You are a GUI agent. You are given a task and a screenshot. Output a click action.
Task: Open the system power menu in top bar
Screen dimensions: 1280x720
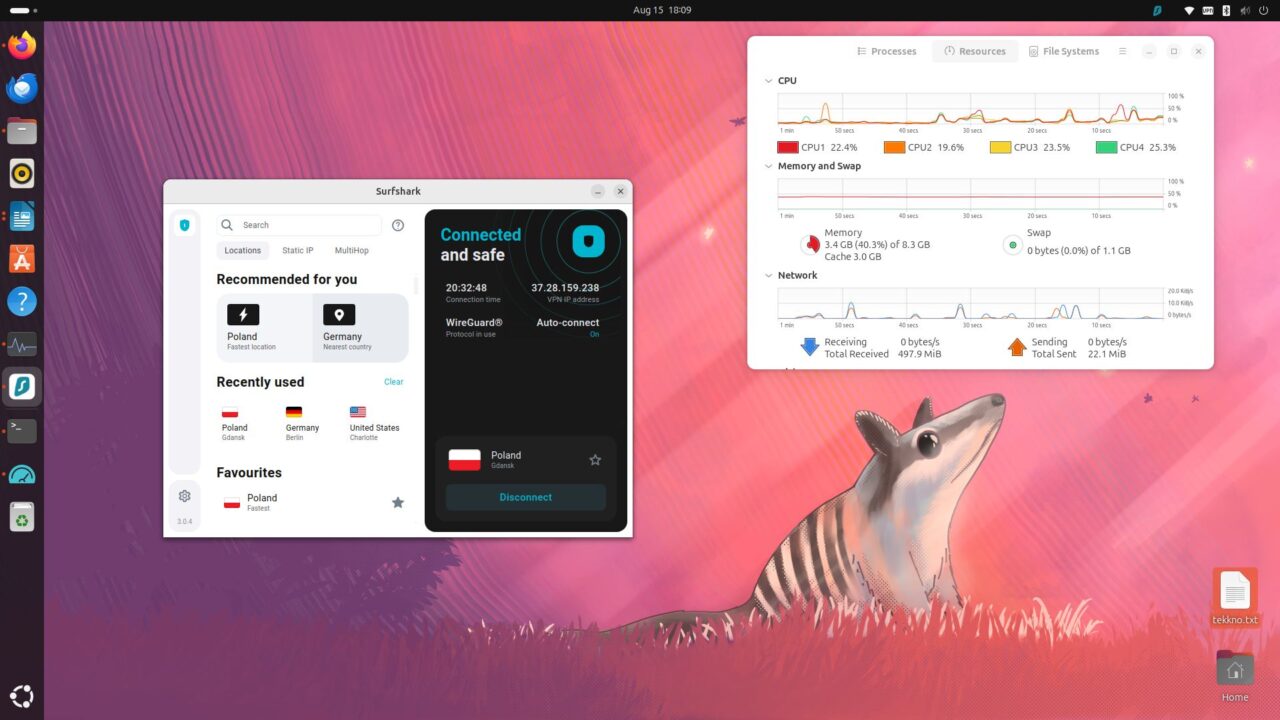(x=1263, y=10)
